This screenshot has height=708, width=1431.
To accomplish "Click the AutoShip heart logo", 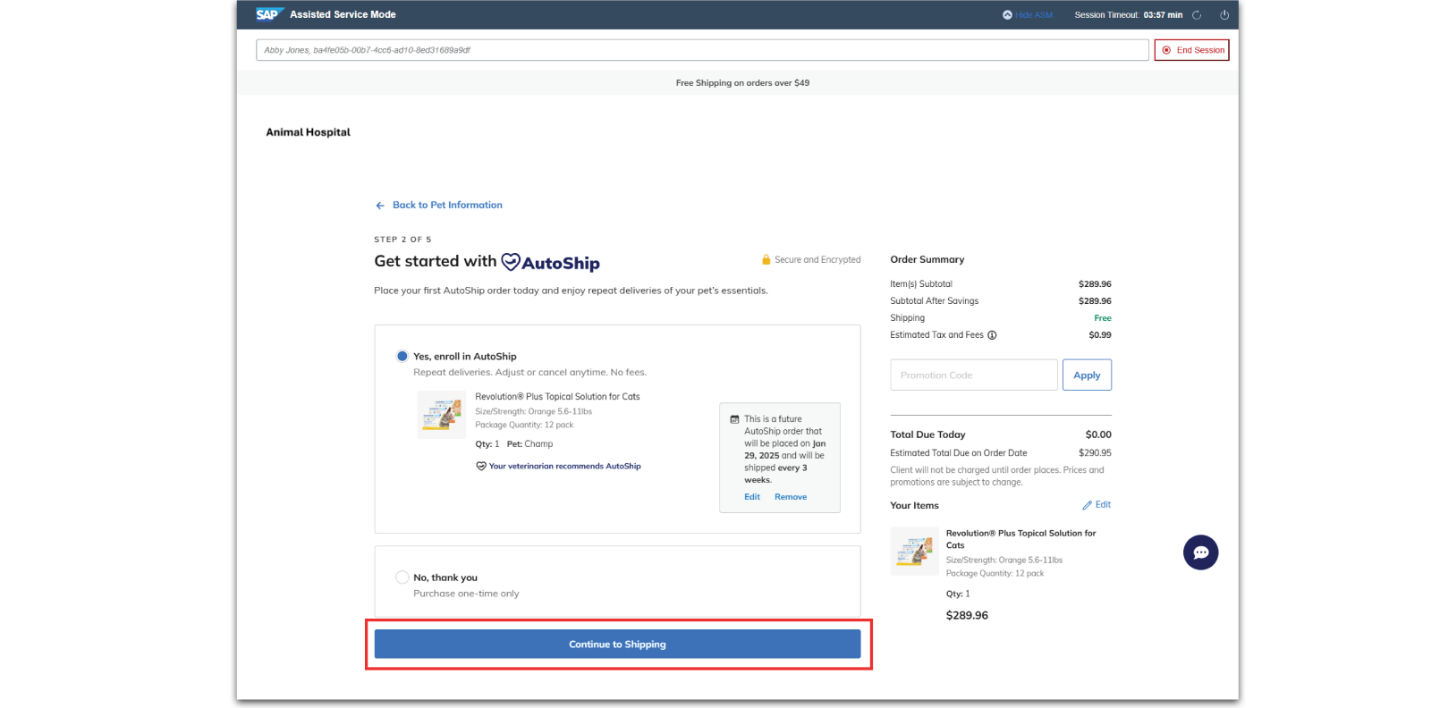I will (511, 262).
